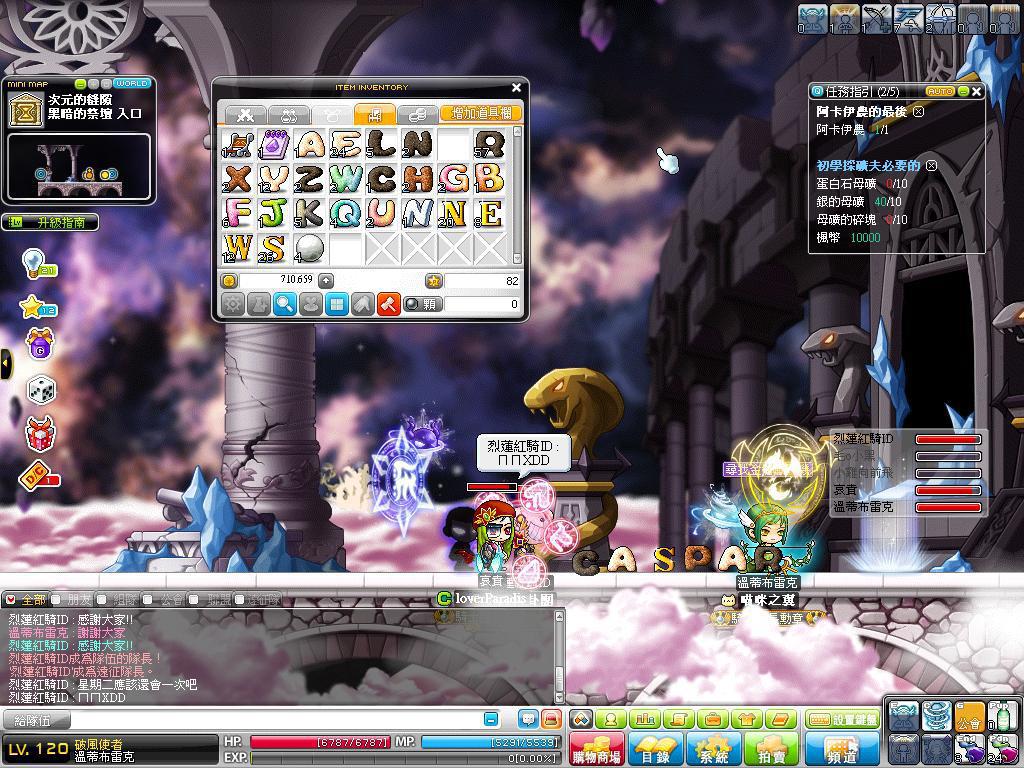Select the dark letter Z item
The image size is (1024, 768).
click(310, 178)
